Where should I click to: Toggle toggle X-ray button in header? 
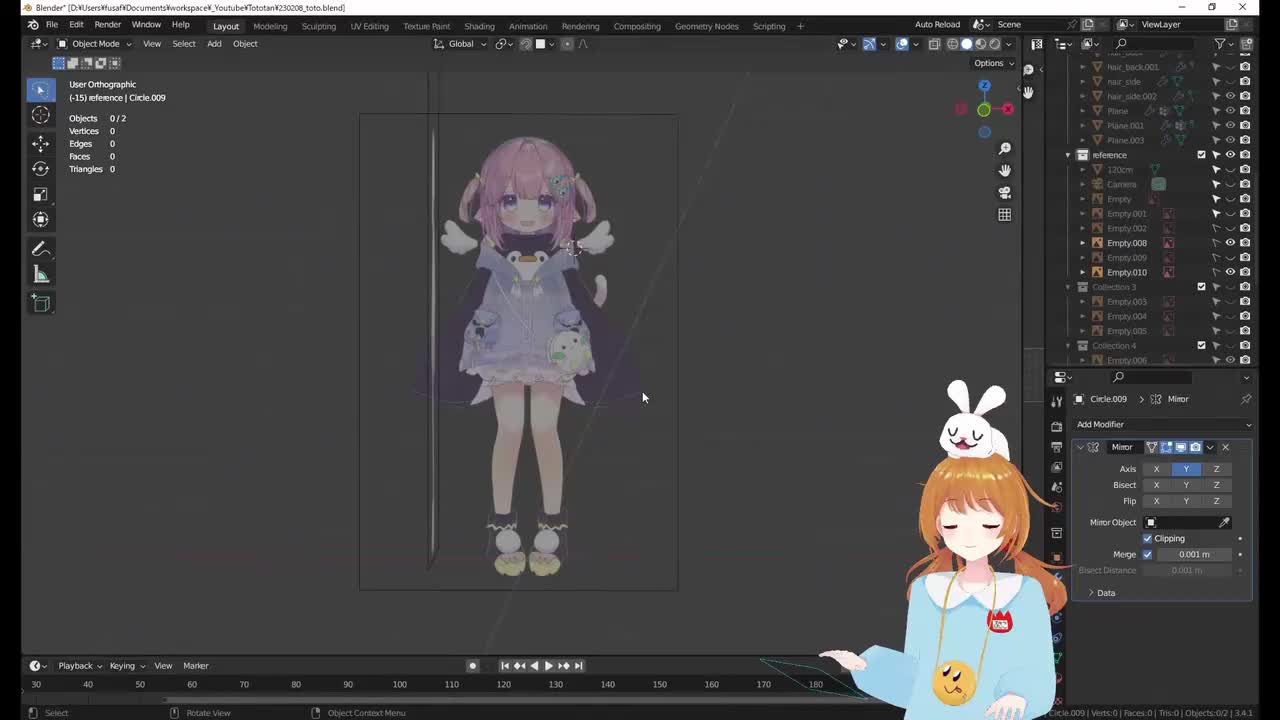(934, 44)
